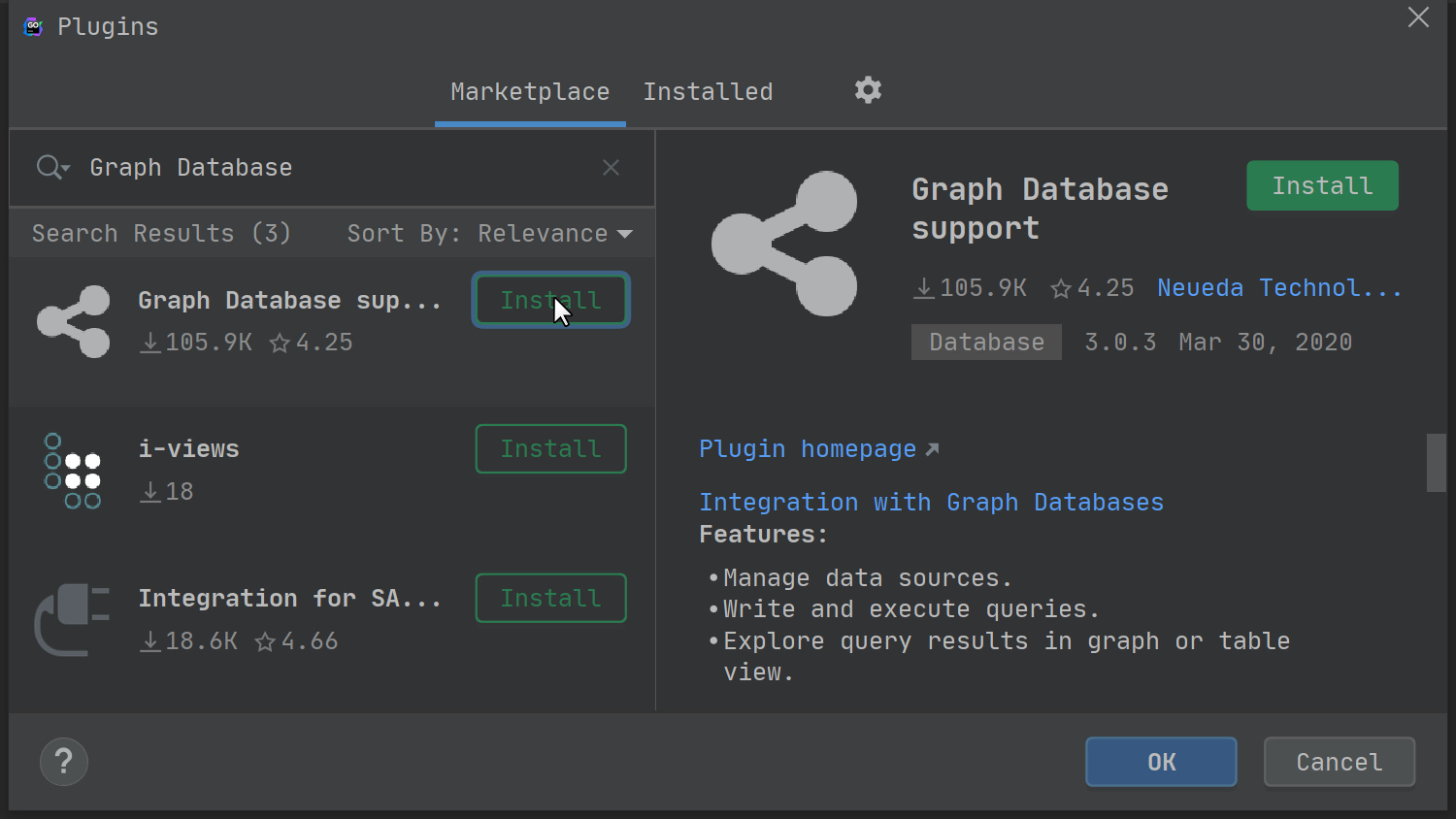Install Graph Database support from results list

tap(550, 300)
